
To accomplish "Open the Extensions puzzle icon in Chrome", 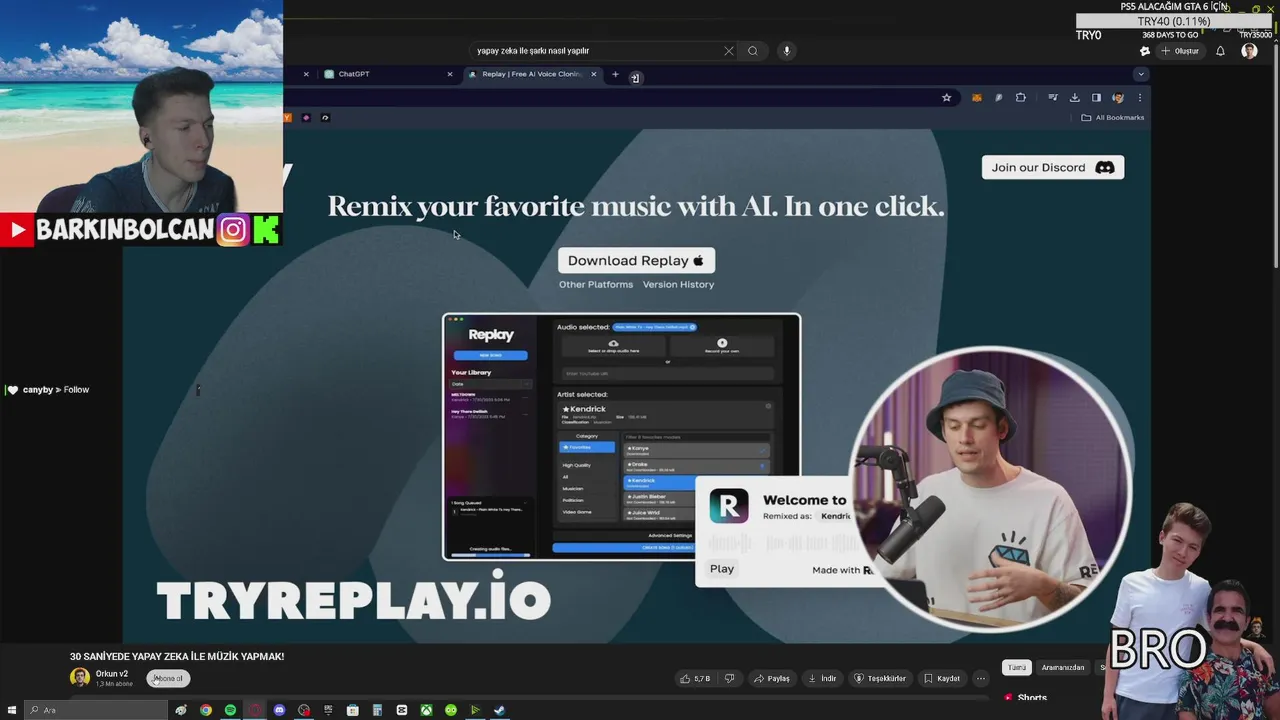I will [1021, 97].
